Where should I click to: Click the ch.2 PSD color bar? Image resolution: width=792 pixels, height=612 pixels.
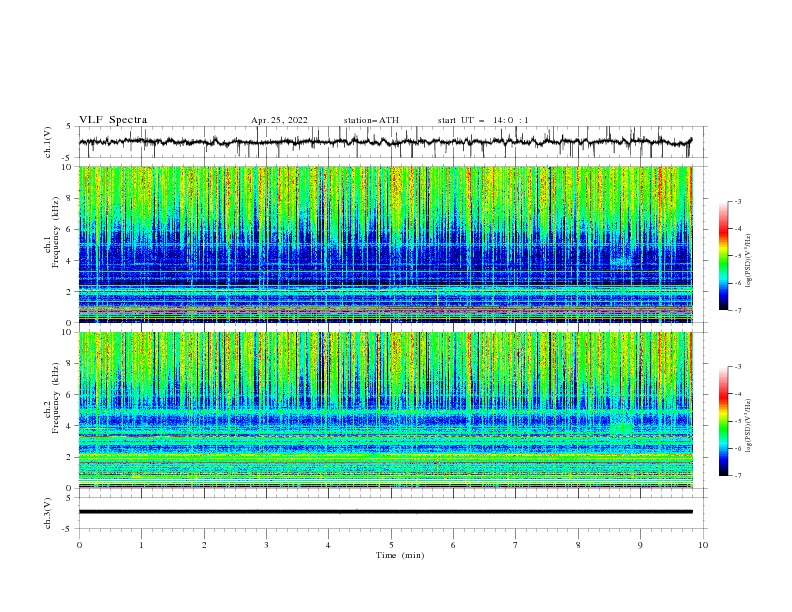pos(724,421)
